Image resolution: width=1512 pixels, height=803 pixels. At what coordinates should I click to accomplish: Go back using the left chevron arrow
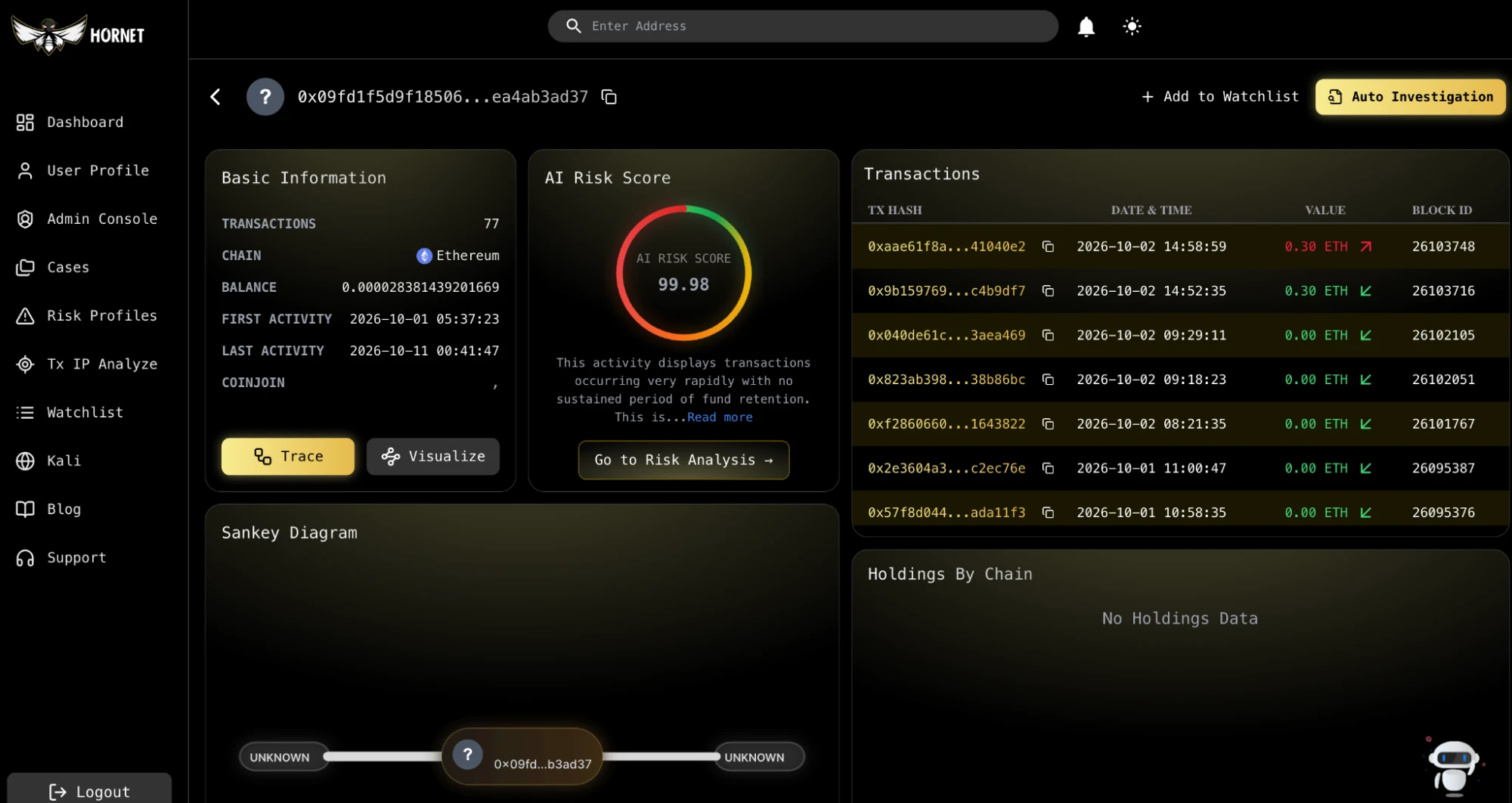click(215, 97)
